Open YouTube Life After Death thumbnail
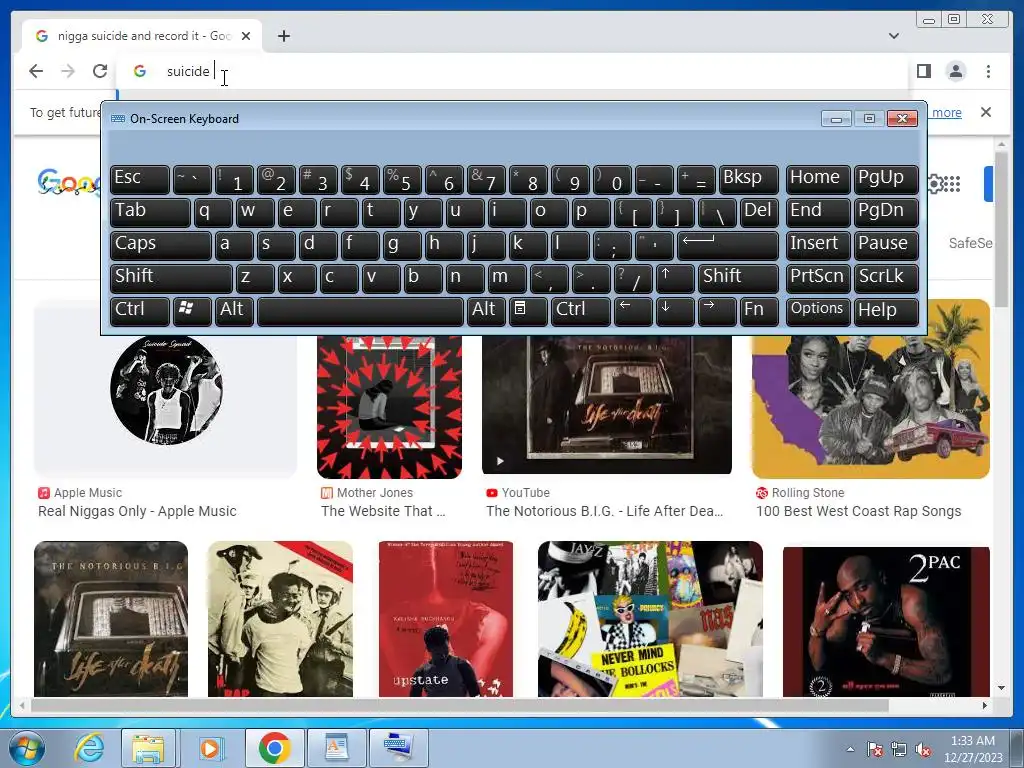 pyautogui.click(x=607, y=404)
